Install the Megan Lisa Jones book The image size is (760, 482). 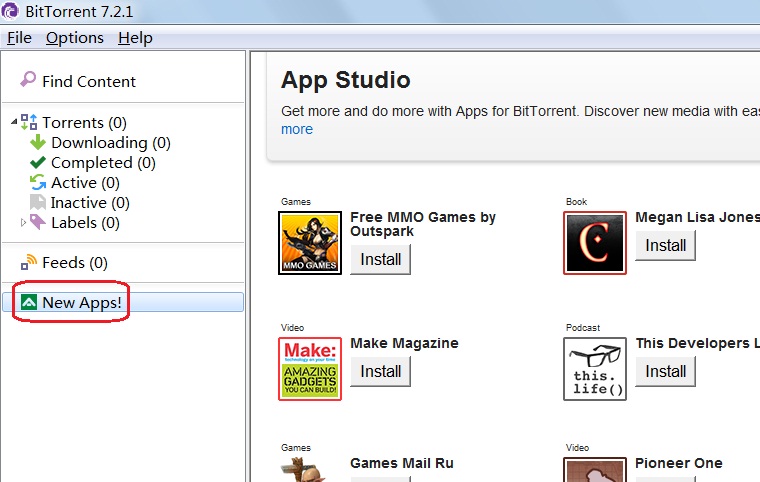[665, 245]
